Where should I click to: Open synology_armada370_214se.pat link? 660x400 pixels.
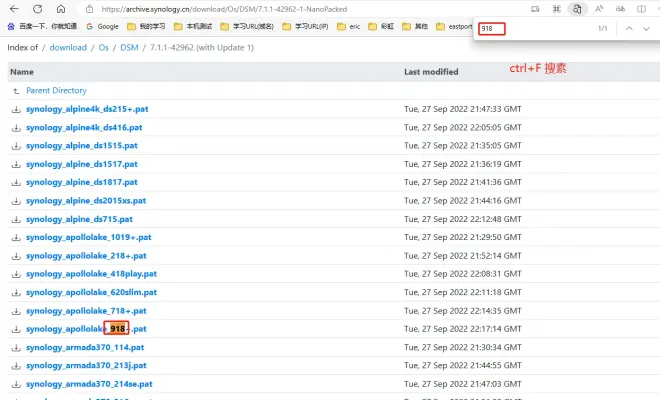point(89,384)
